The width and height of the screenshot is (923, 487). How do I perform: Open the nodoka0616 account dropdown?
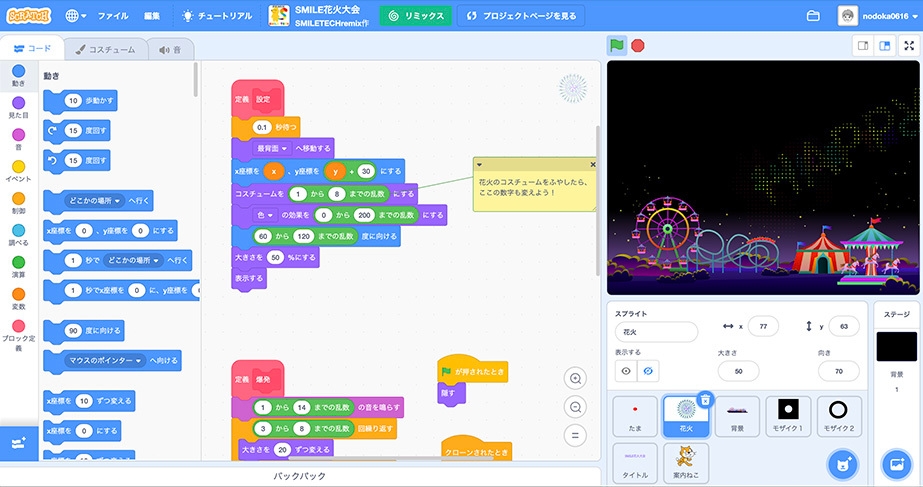pos(878,16)
